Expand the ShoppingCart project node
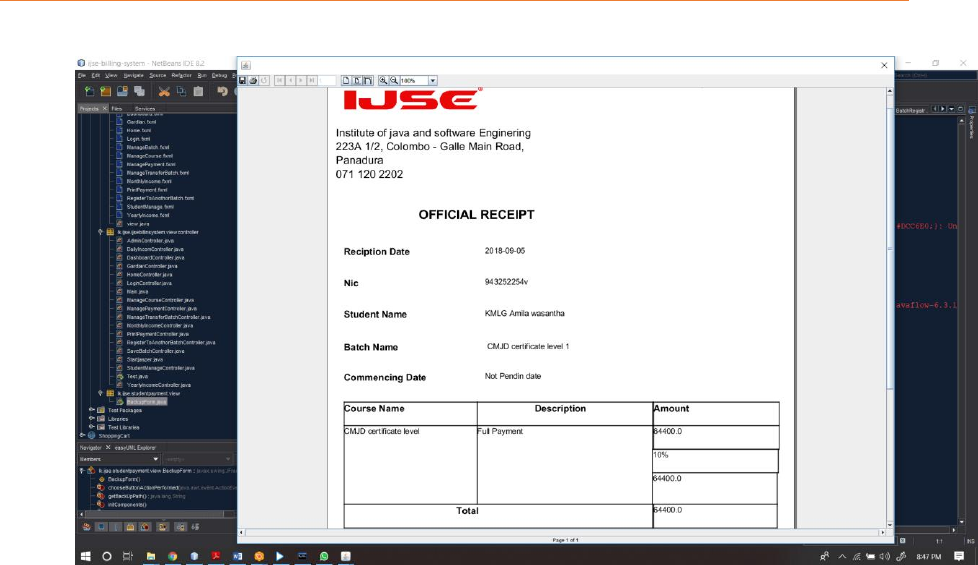 tap(82, 436)
